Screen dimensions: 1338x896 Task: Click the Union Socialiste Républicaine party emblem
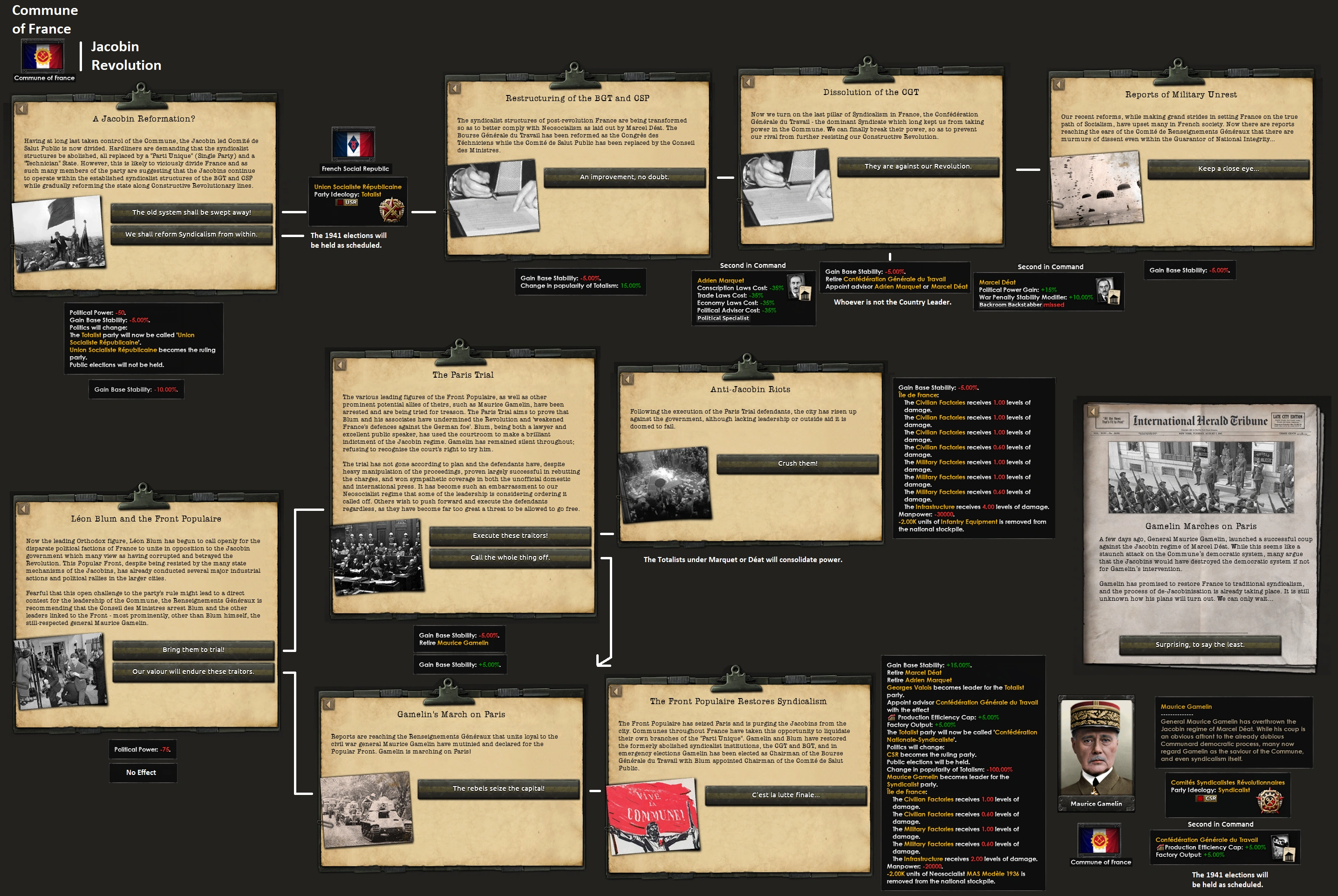[392, 210]
